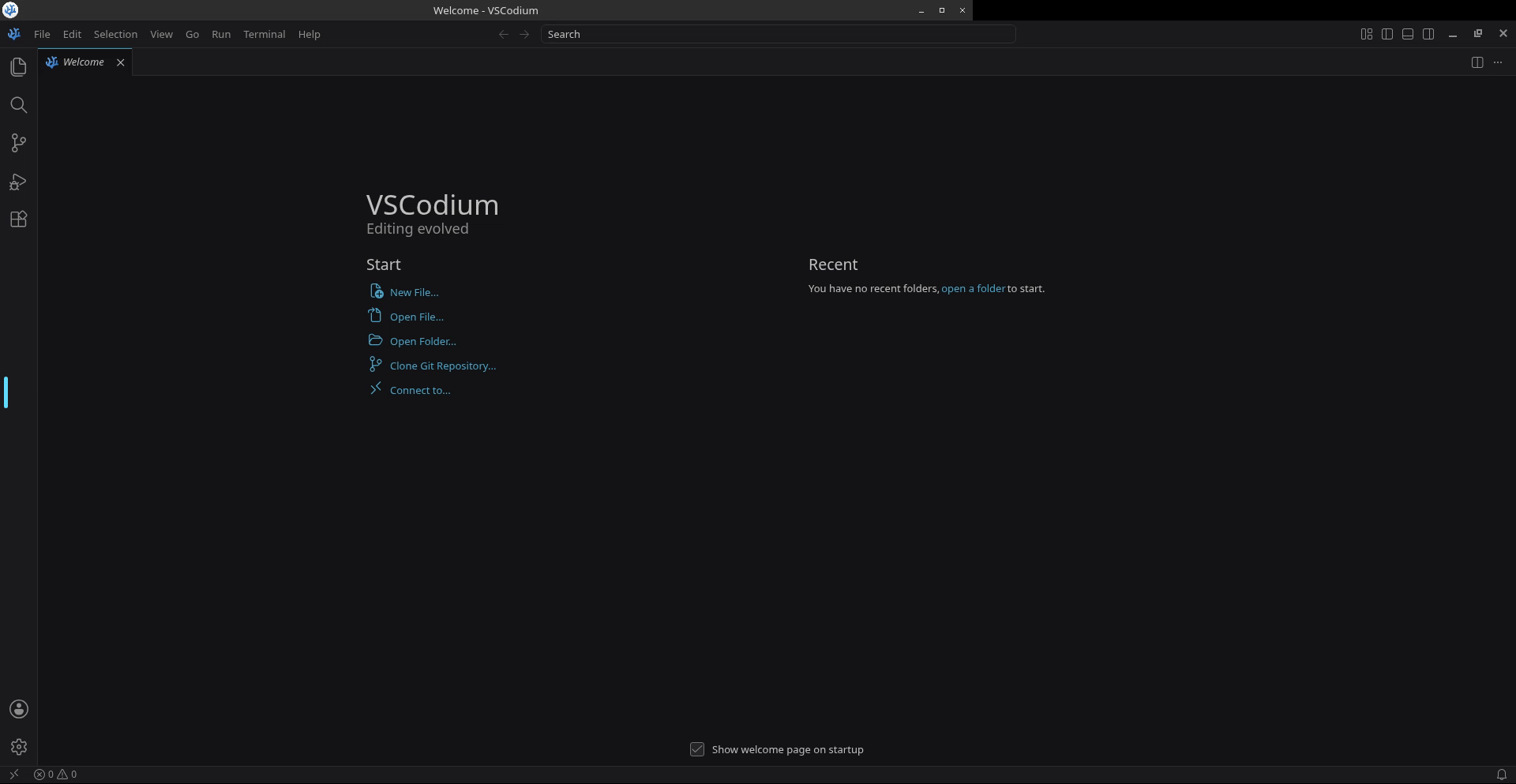Open the Run menu
The height and width of the screenshot is (784, 1516).
point(221,34)
